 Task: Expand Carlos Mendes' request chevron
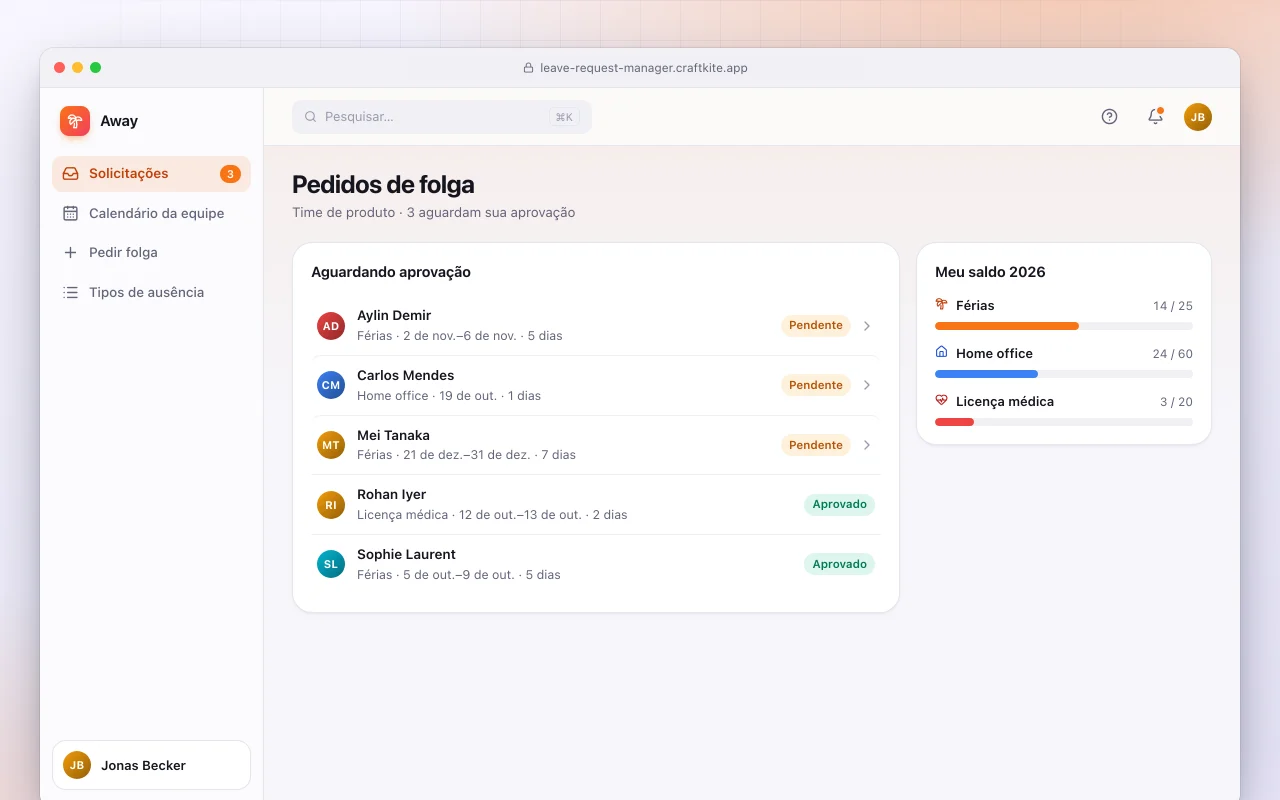(x=867, y=385)
